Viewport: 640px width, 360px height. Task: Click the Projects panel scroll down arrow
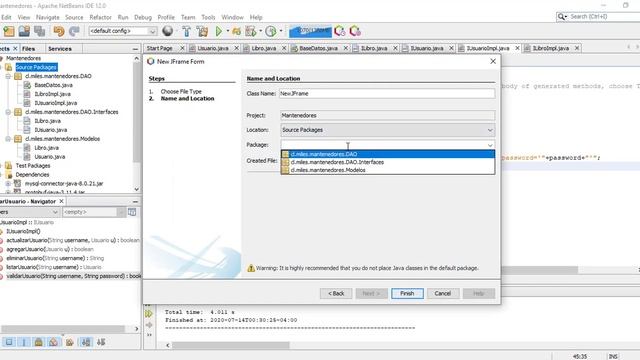136,189
